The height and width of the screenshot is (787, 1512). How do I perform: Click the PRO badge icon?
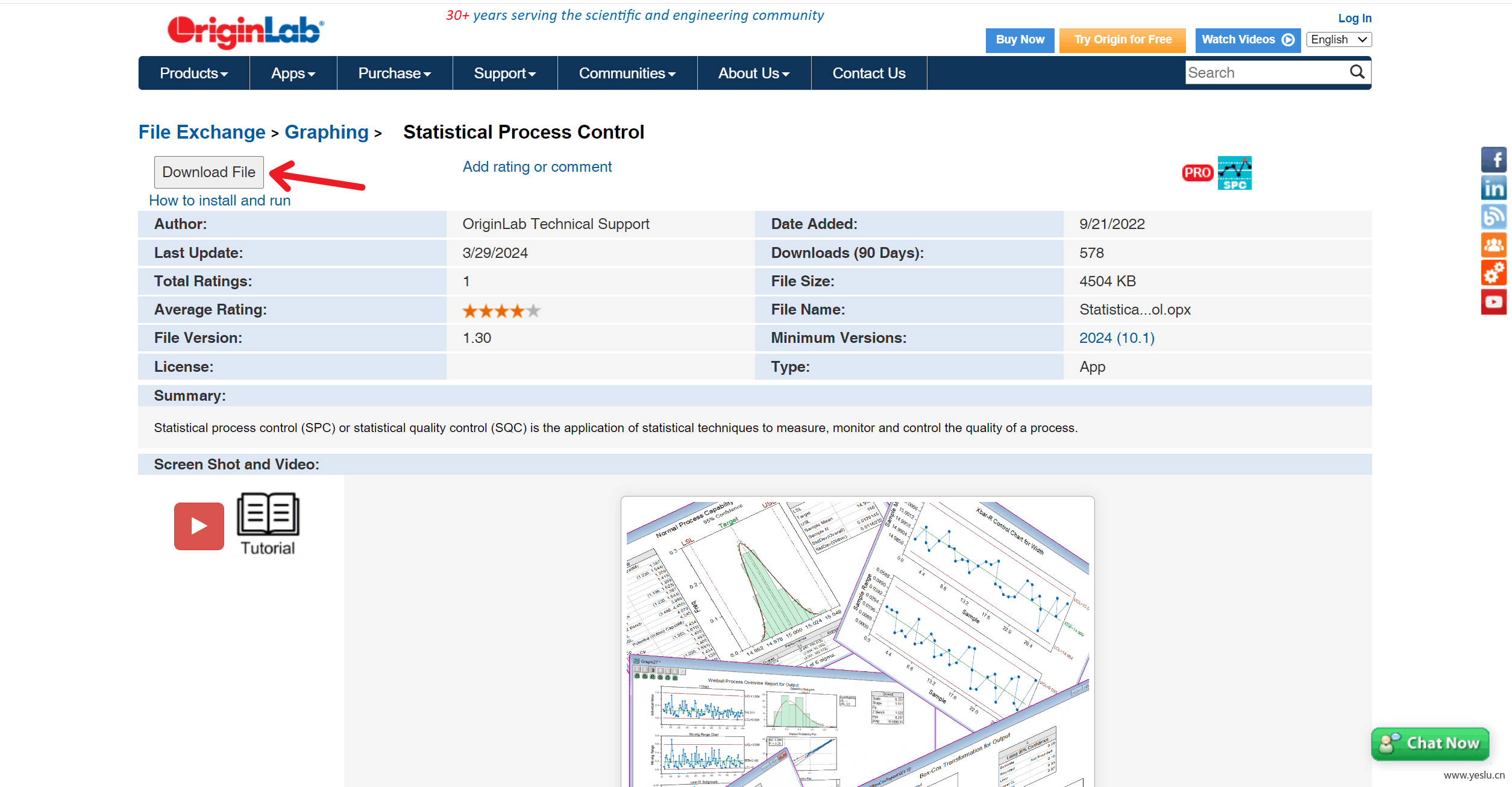pos(1197,173)
